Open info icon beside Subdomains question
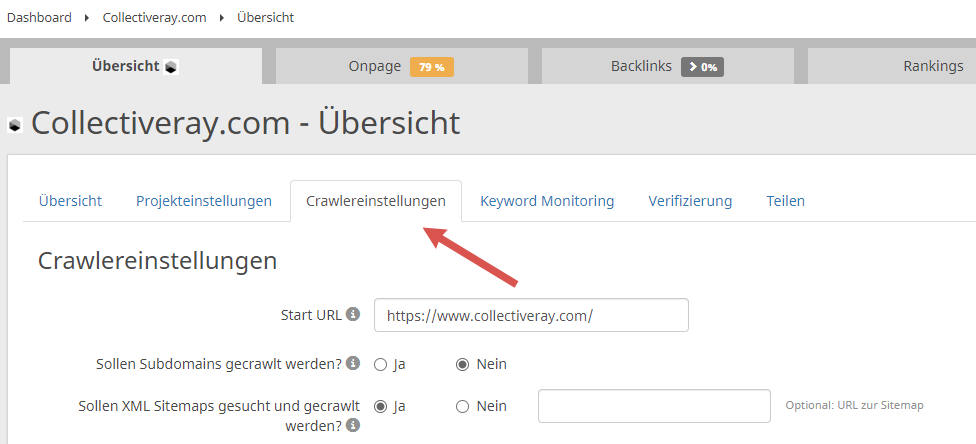Image resolution: width=976 pixels, height=444 pixels. (353, 362)
